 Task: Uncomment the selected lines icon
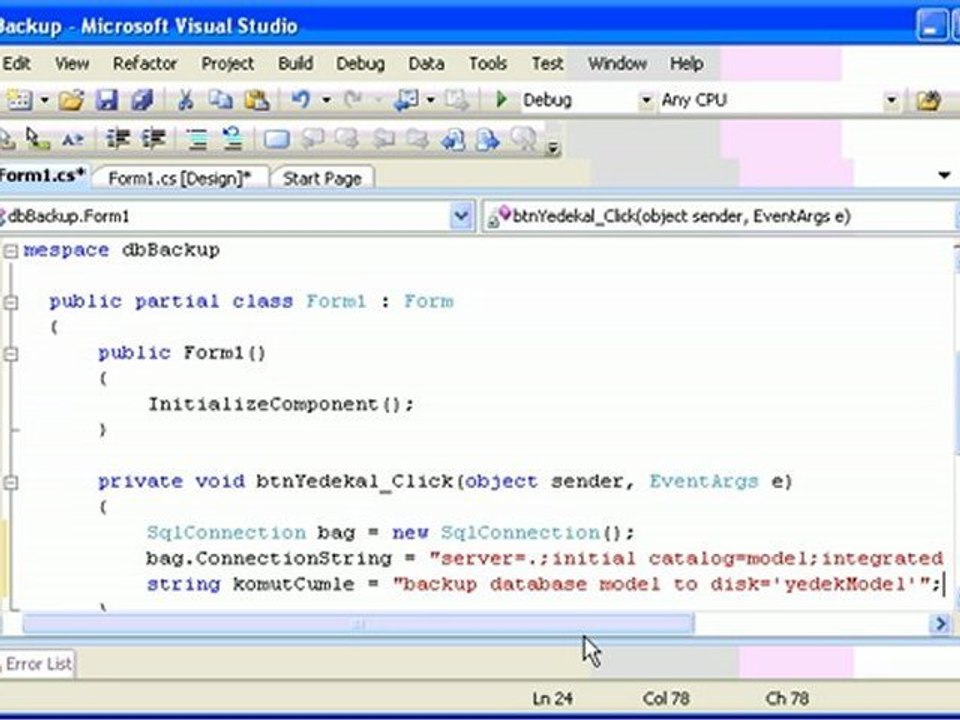tap(233, 140)
